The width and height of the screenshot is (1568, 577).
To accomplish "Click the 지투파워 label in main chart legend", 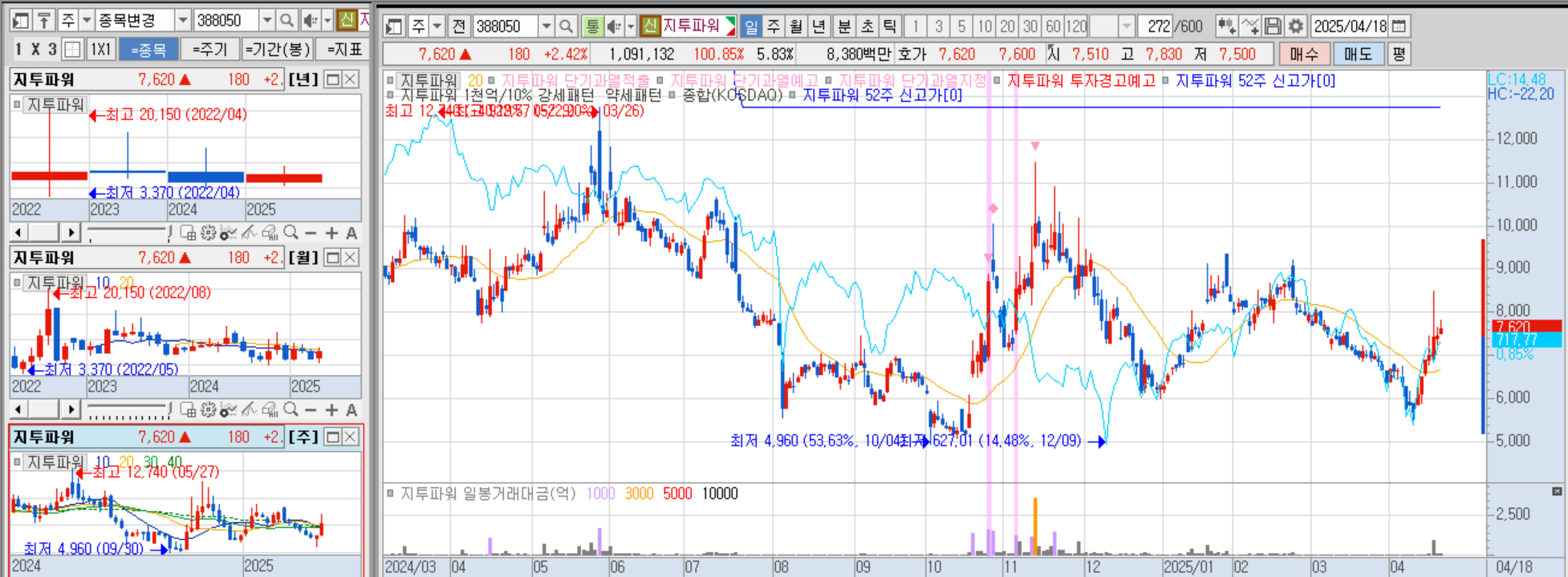I will [429, 80].
